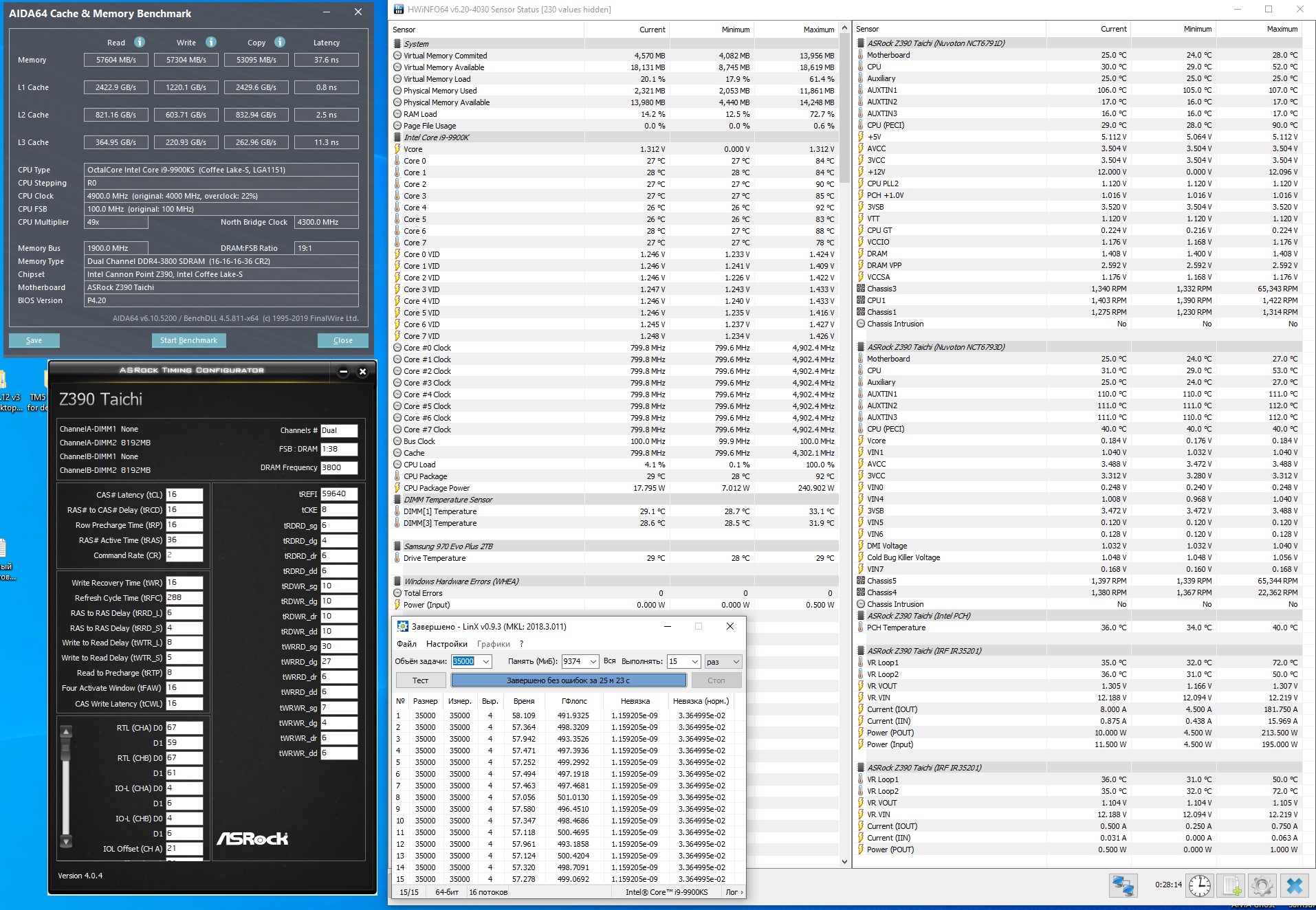Click the scrollbar thumb in ASRock Timing Configurator
This screenshot has height=910, width=1316.
[x=66, y=751]
